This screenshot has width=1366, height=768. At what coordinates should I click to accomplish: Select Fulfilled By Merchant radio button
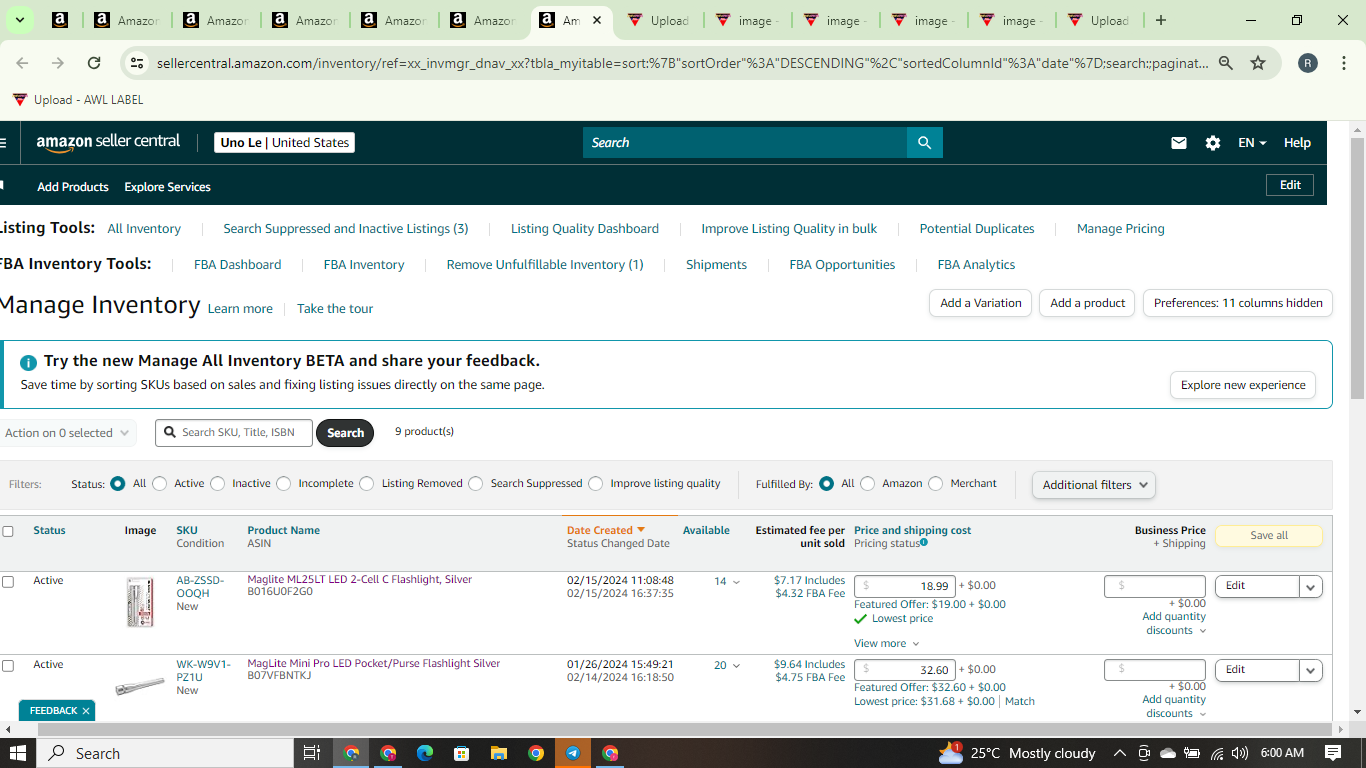click(936, 484)
